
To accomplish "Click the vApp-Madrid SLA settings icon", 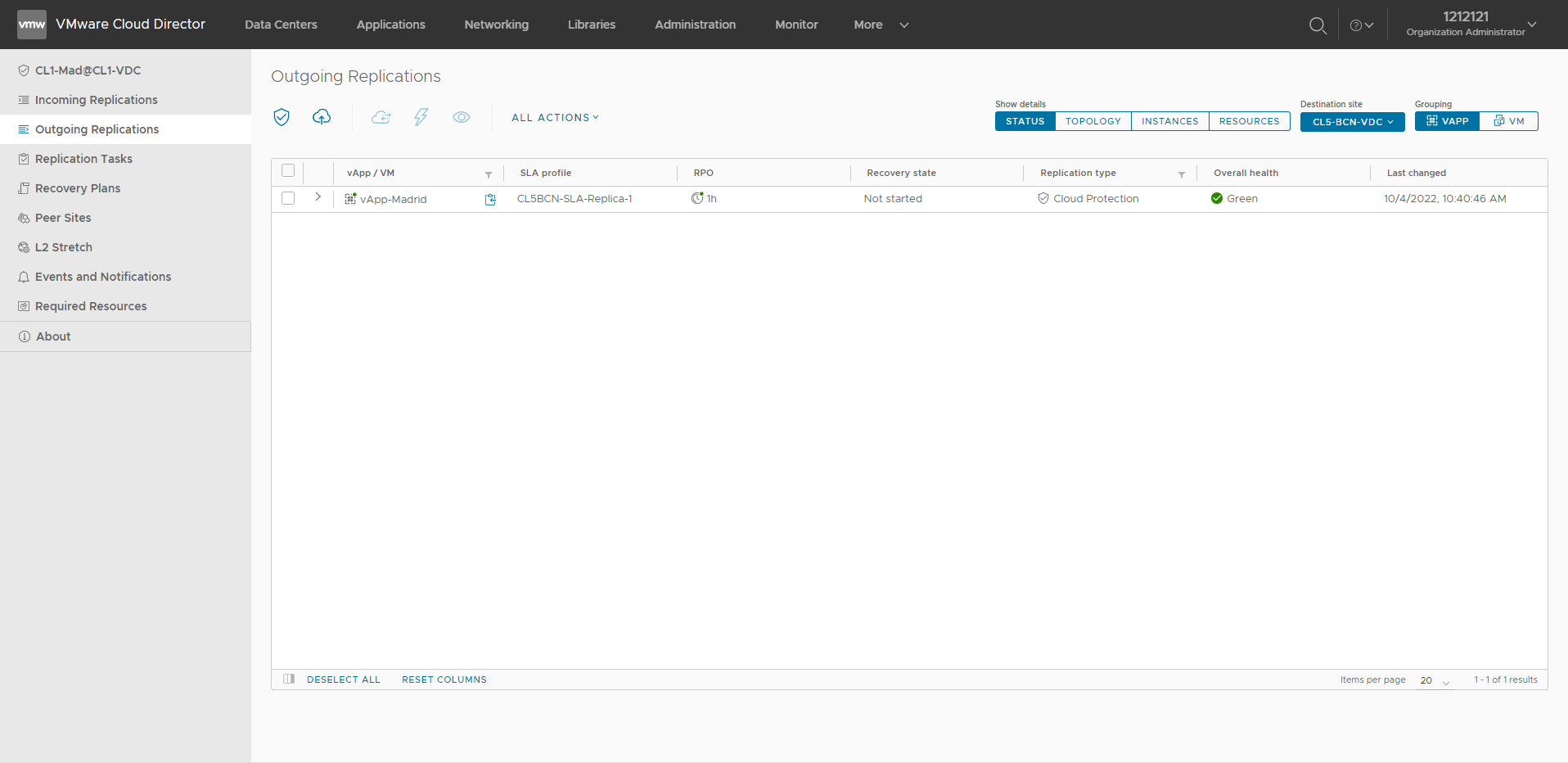I will tap(490, 199).
